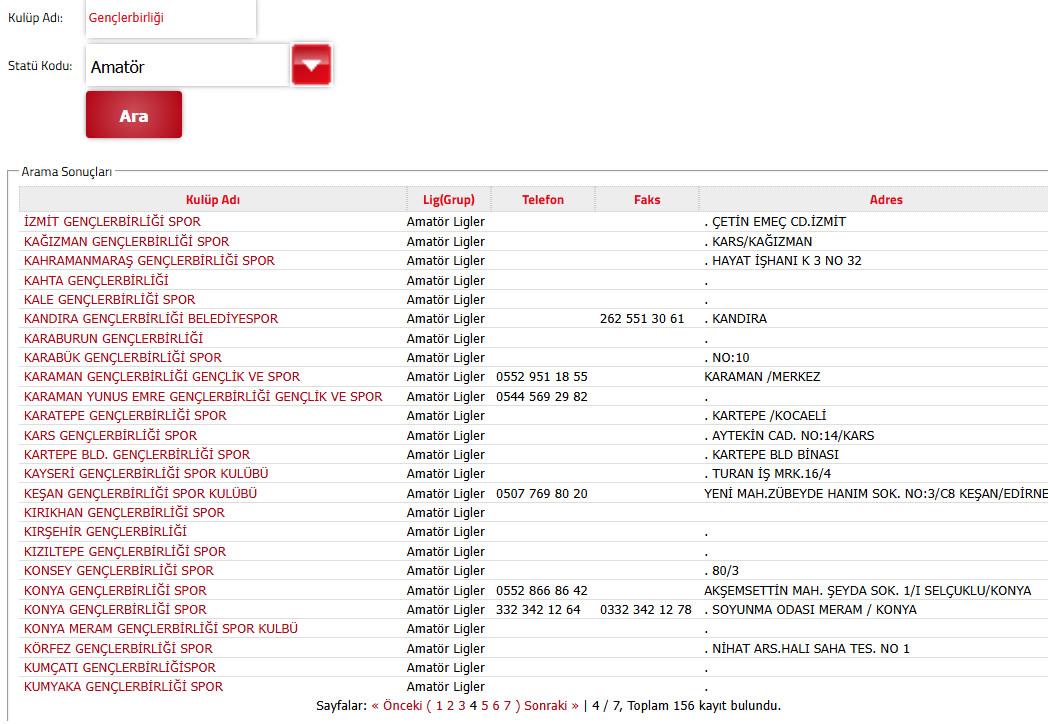Screen dimensions: 1048x724
Task: Open the Statü Kodu dropdown arrow
Action: [x=311, y=65]
